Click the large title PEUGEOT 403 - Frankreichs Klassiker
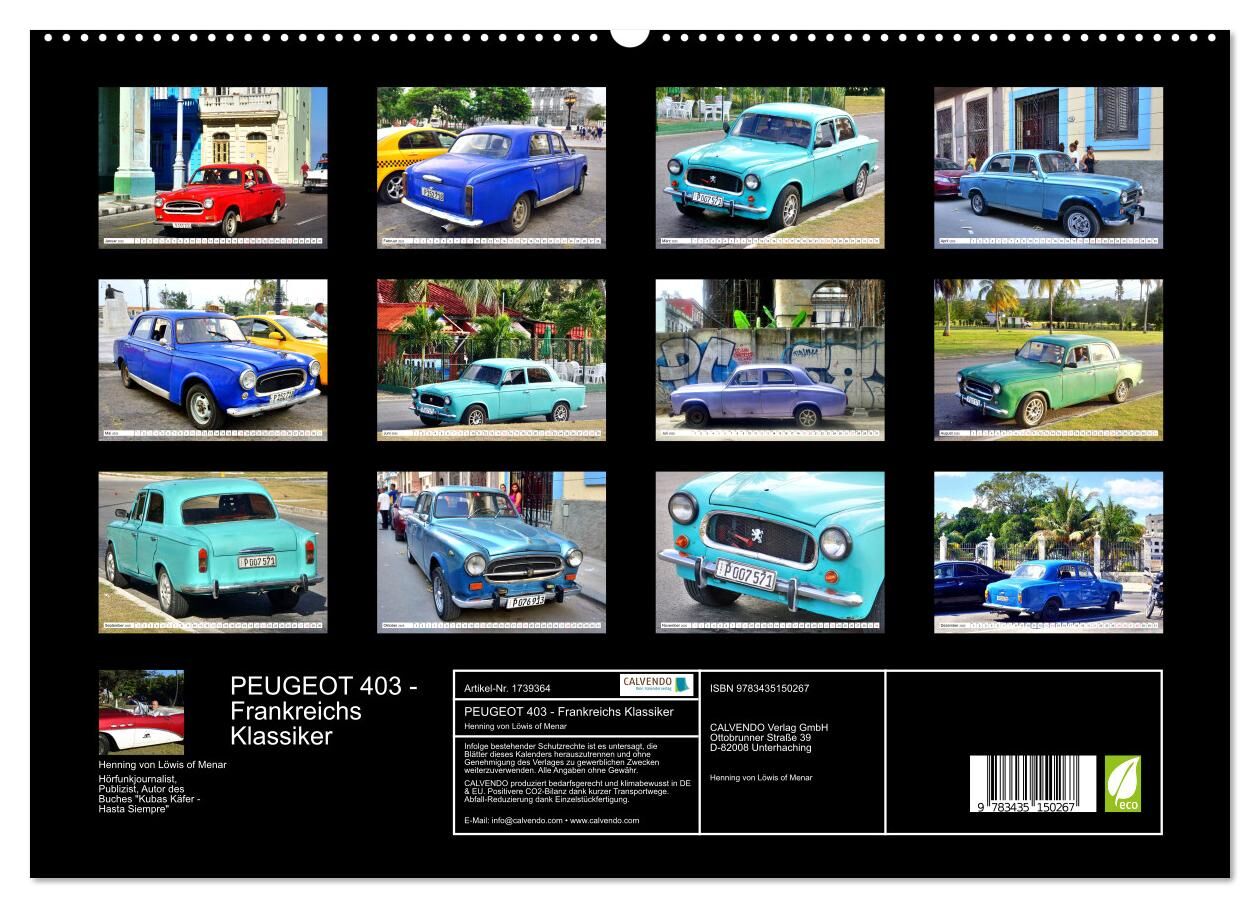The width and height of the screenshot is (1260, 908). click(325, 711)
